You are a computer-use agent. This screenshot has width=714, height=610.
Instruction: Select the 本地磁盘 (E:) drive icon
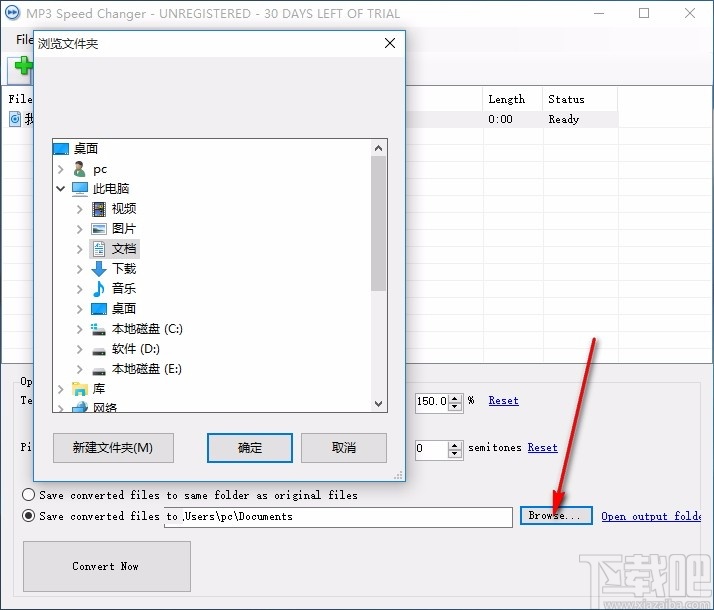tap(99, 371)
